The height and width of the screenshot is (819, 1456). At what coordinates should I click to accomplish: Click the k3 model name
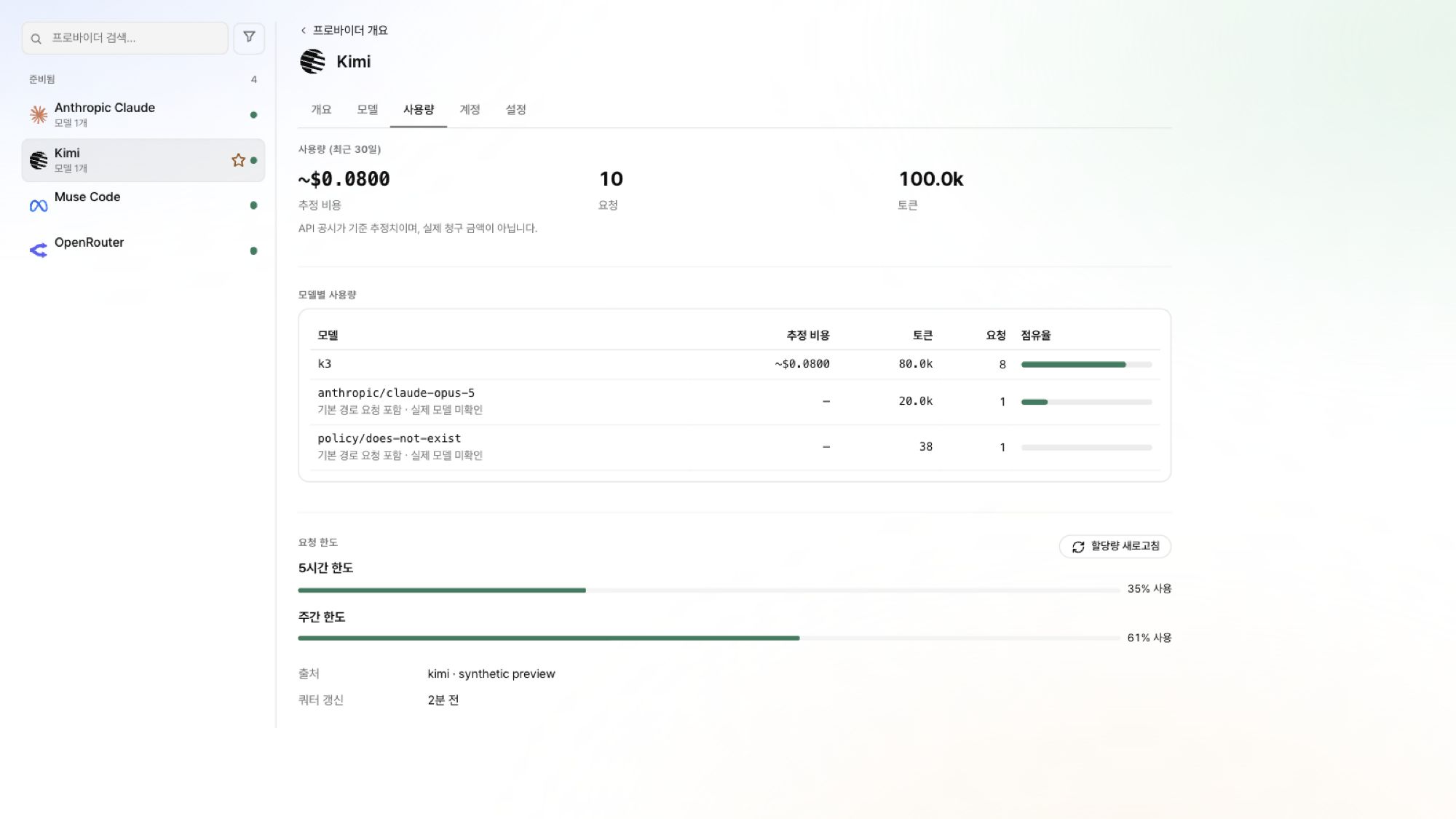[x=325, y=363]
